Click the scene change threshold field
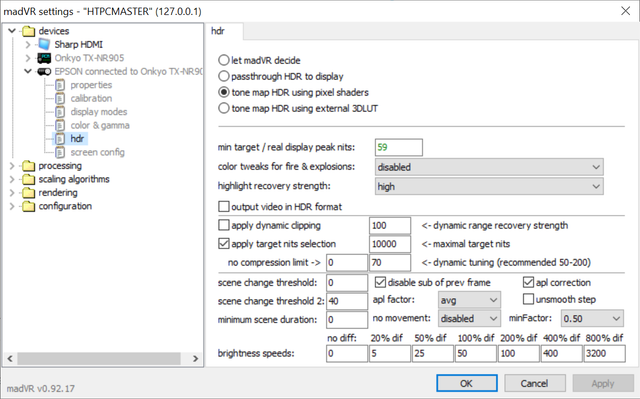The image size is (640, 399). (347, 283)
